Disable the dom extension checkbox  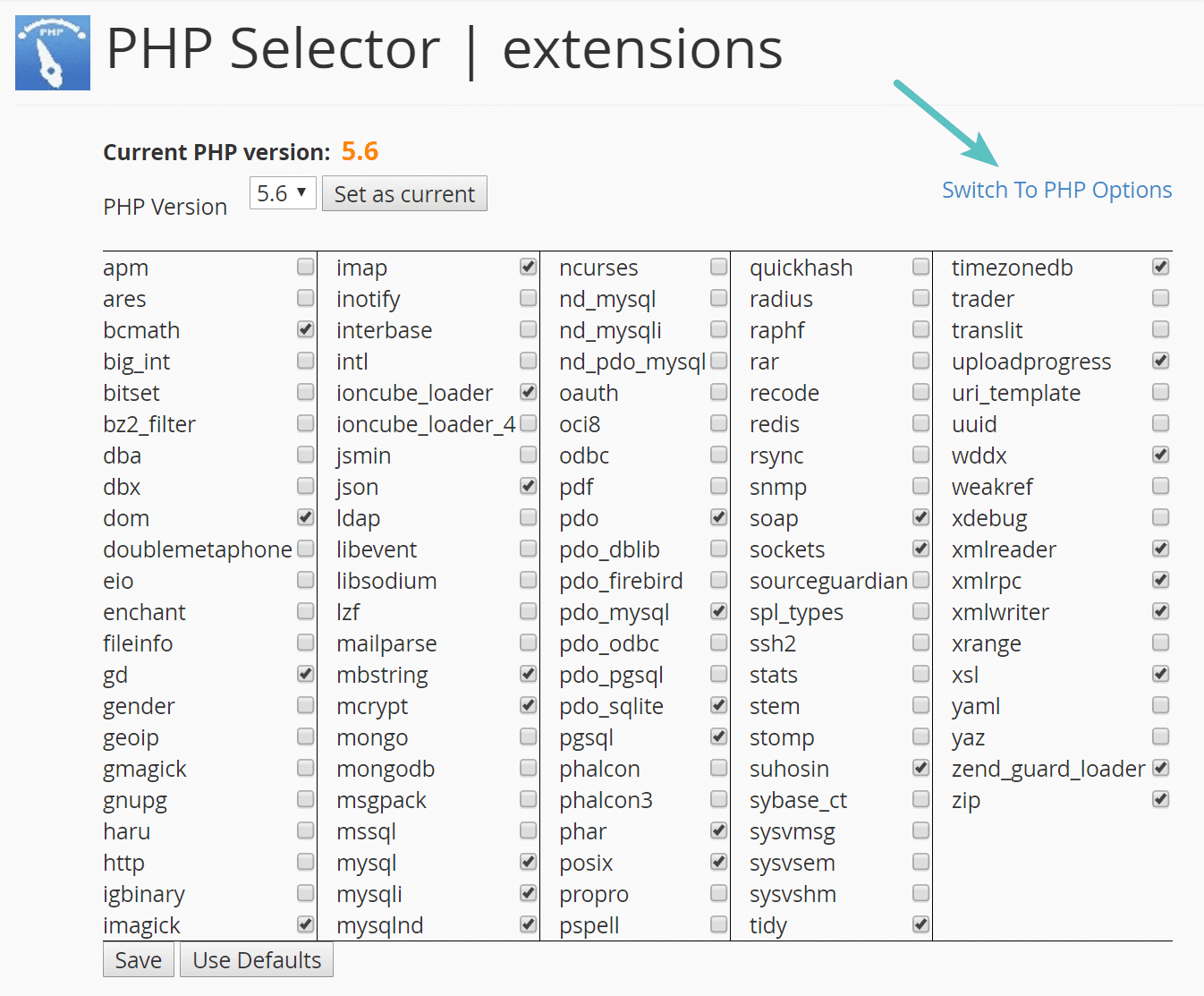pos(306,517)
